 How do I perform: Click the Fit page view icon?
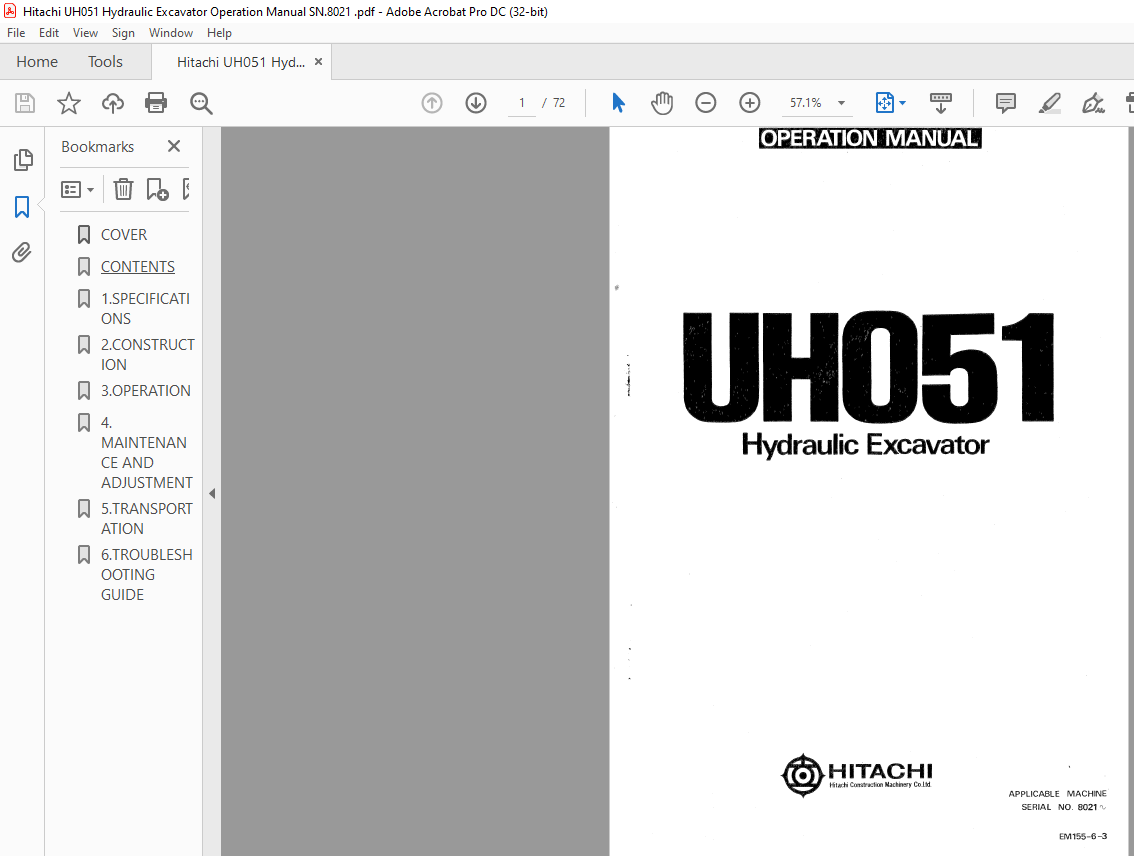point(884,103)
